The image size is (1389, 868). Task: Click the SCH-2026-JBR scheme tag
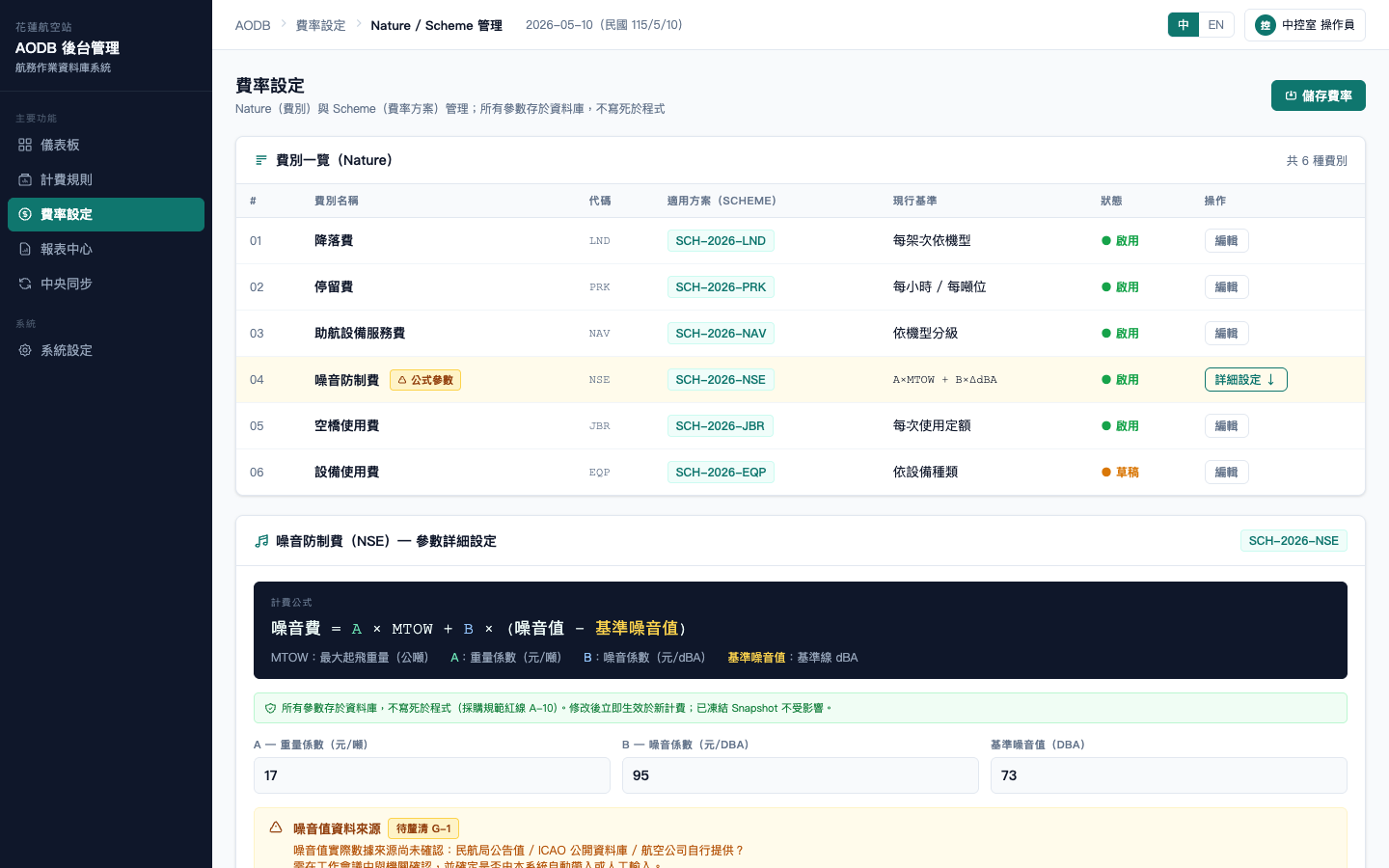pos(720,426)
